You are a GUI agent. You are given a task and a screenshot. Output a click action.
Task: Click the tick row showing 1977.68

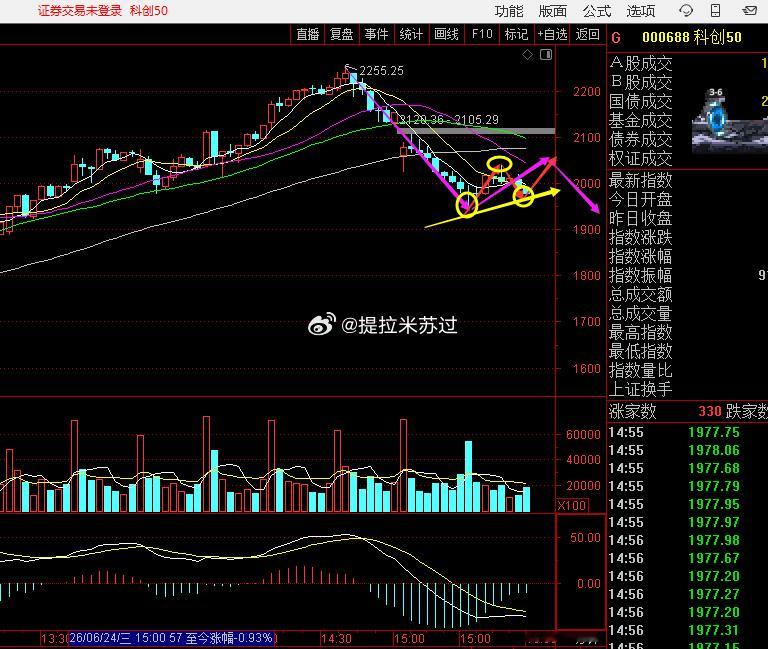pyautogui.click(x=687, y=468)
